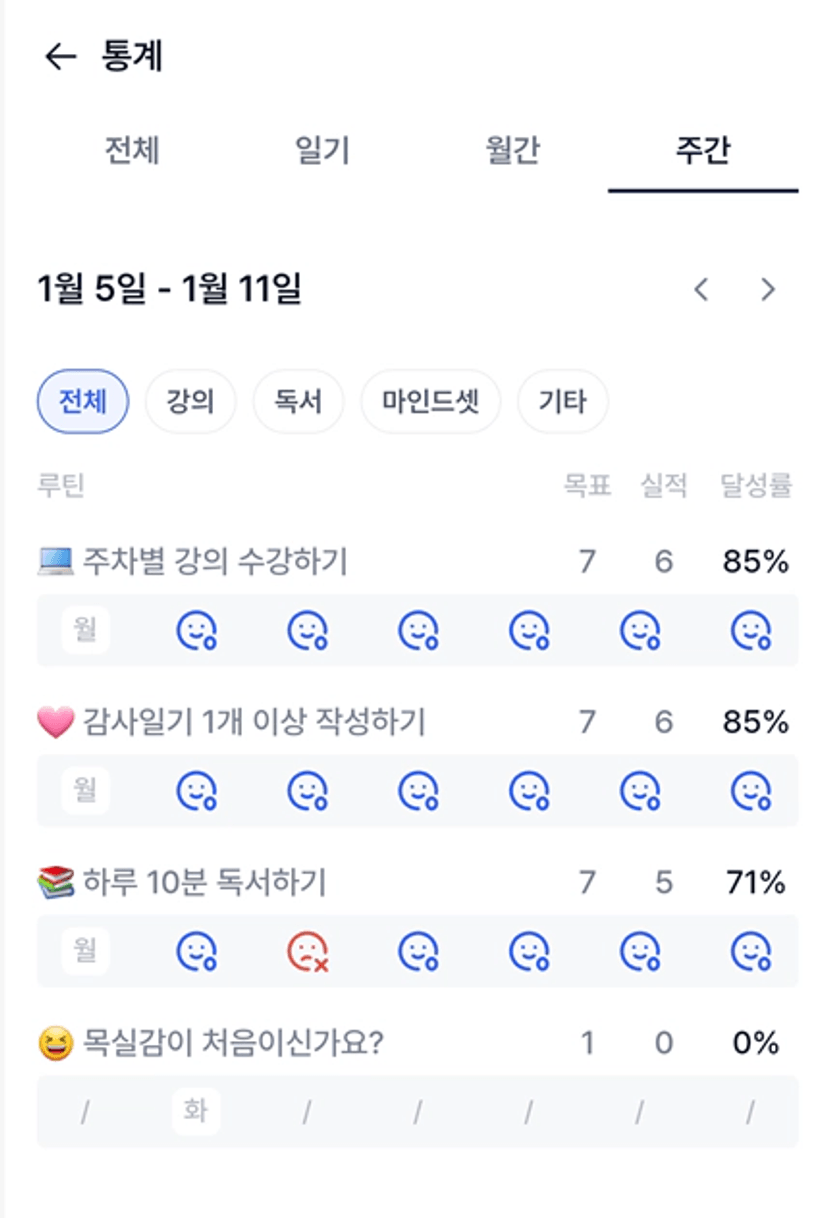Go to the previous week with left chevron
This screenshot has width=827, height=1218.
701,290
